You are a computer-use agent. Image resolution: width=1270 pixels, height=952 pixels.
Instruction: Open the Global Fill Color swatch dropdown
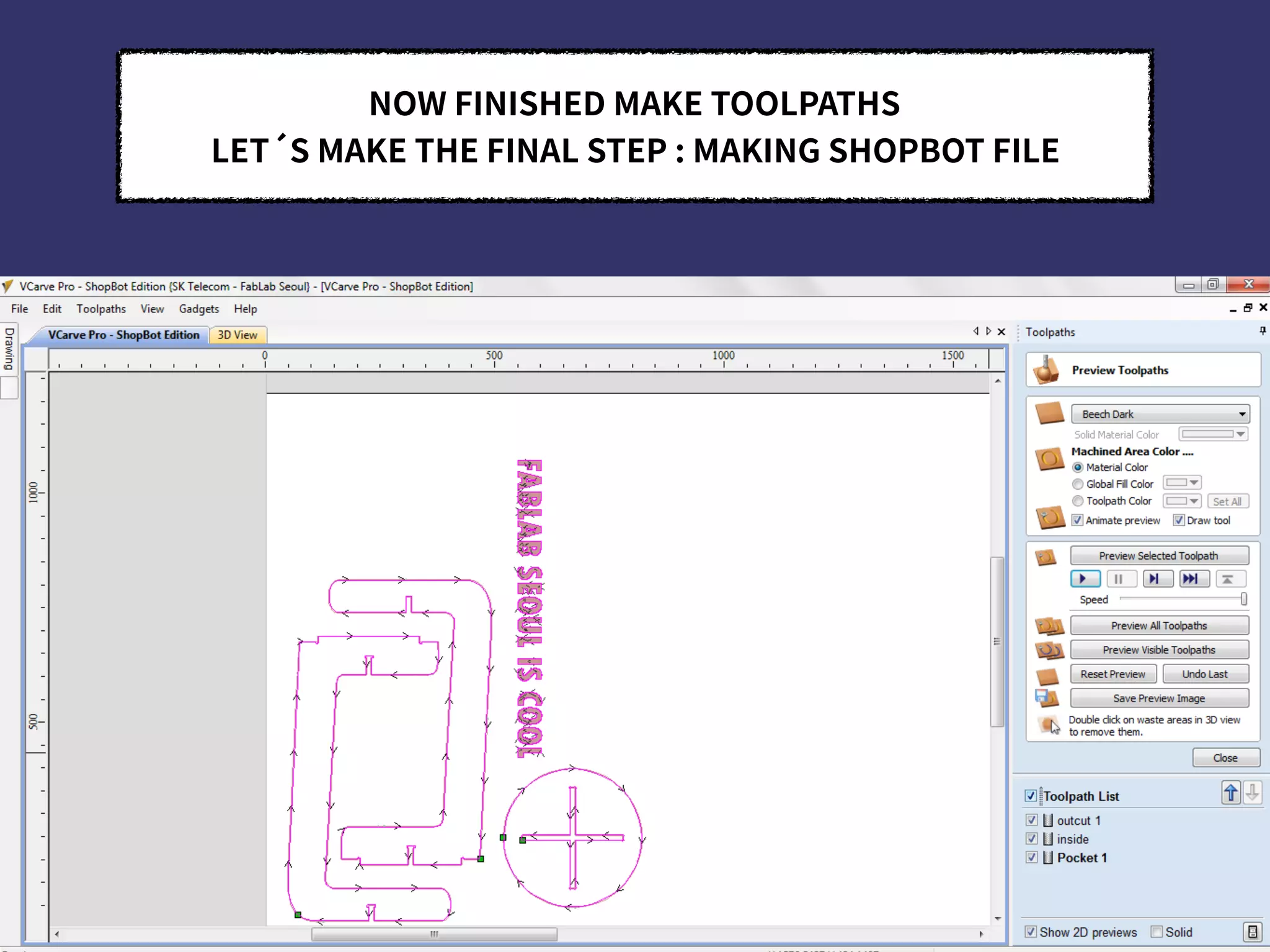1182,483
